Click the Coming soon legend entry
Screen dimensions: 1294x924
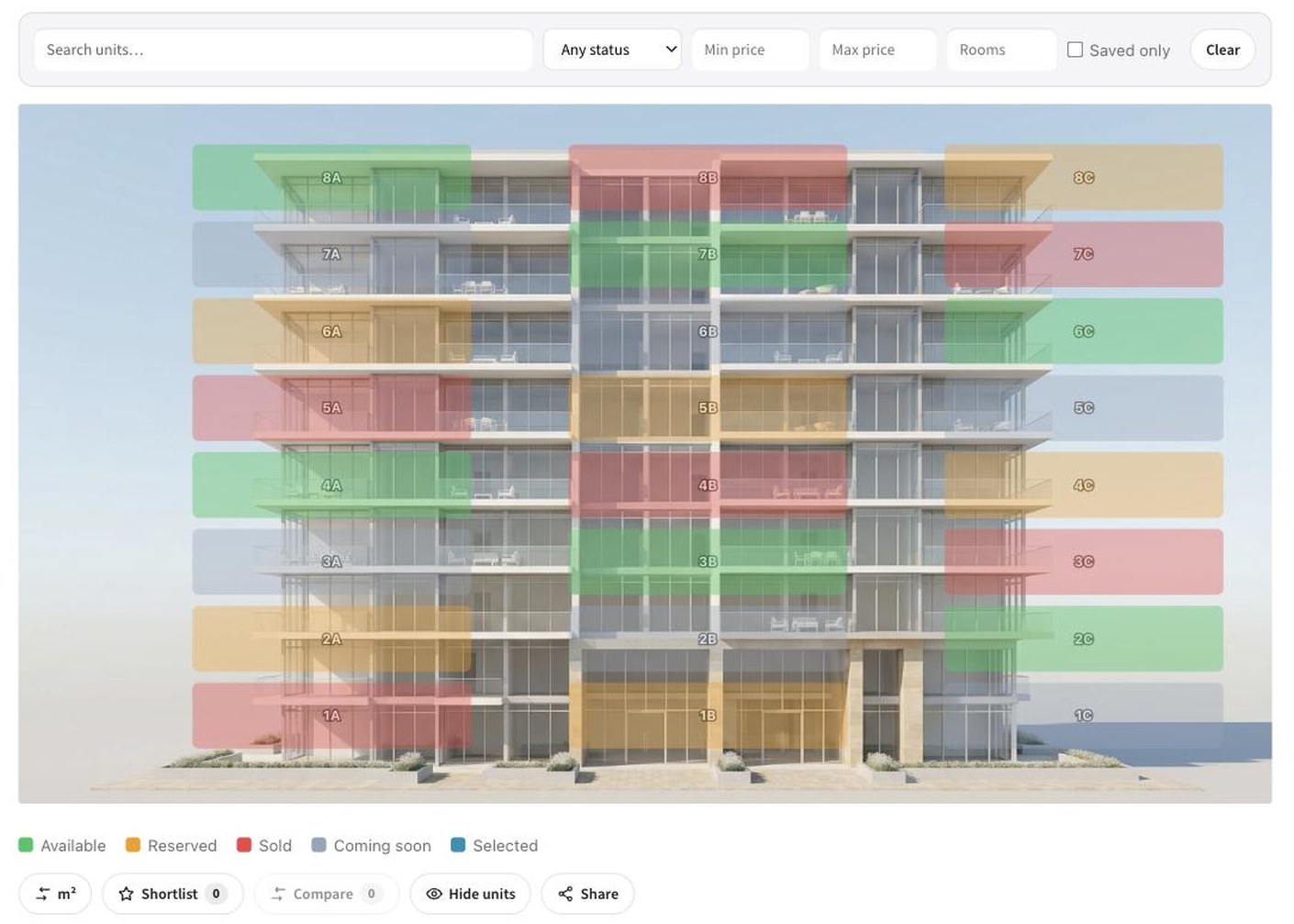coord(372,845)
